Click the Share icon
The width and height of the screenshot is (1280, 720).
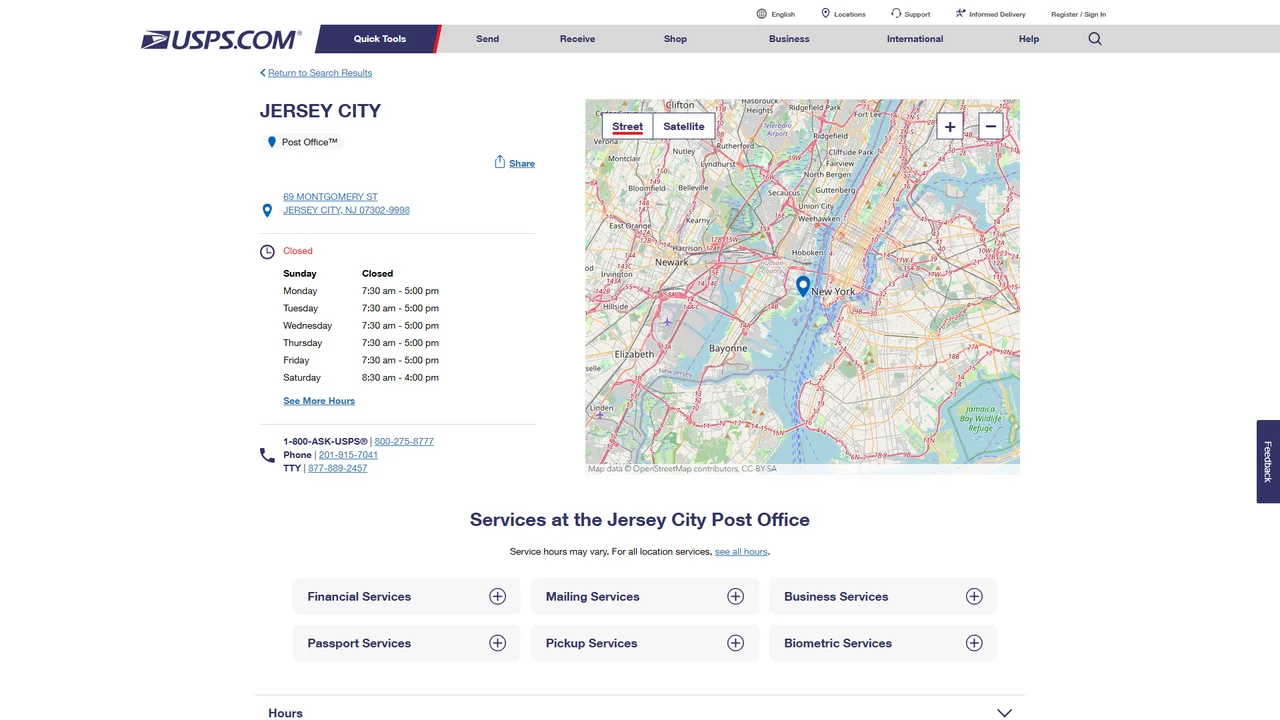point(500,162)
